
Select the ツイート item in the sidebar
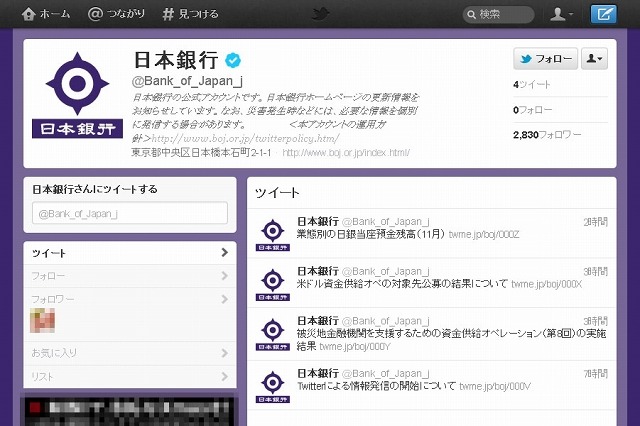pyautogui.click(x=130, y=253)
